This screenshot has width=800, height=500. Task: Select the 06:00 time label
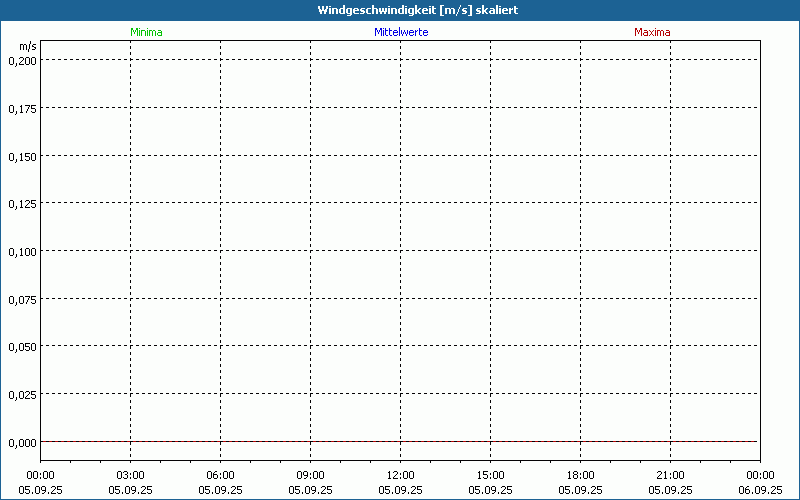point(220,475)
